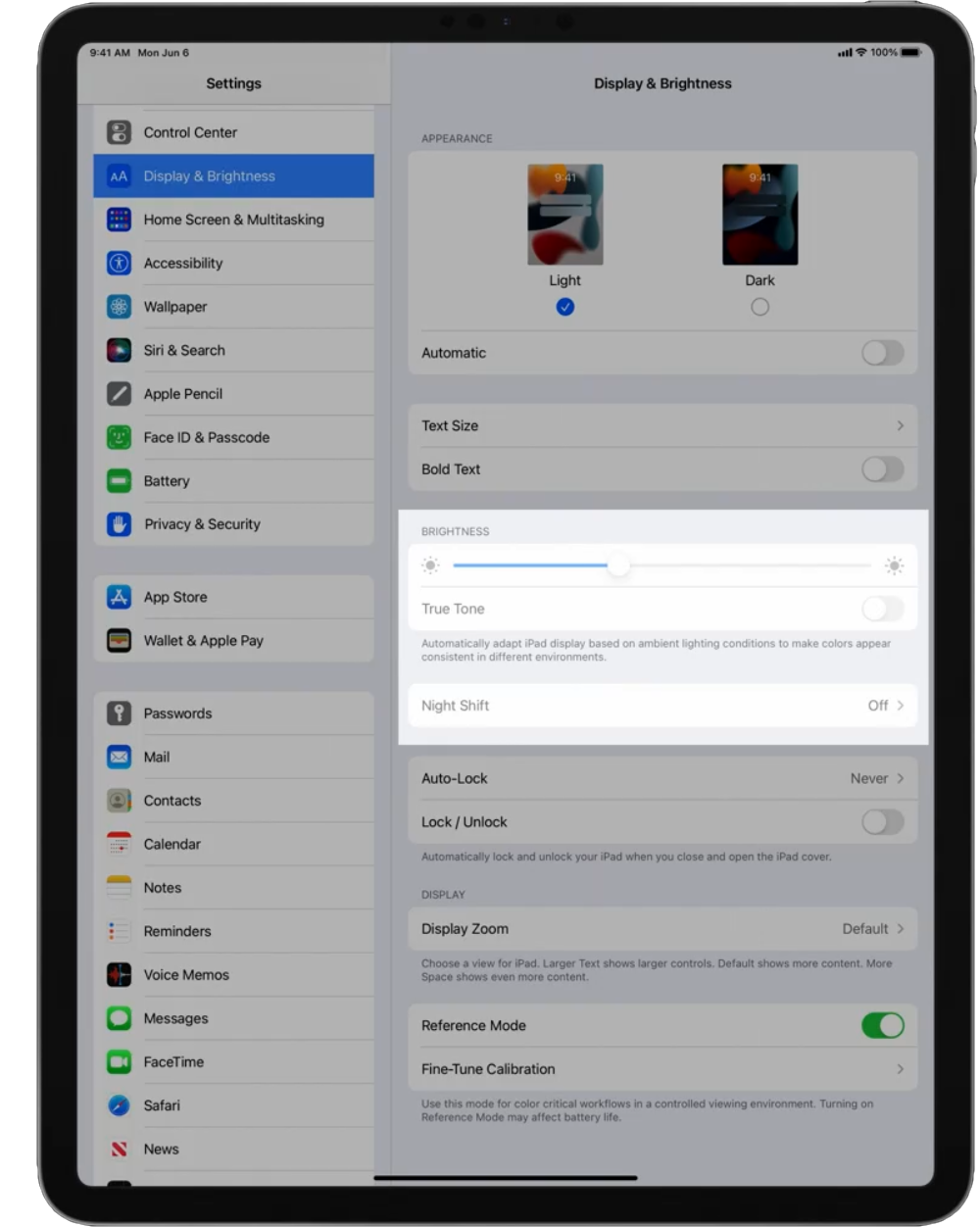
Task: Enable the Automatic appearance switch
Action: (x=882, y=353)
